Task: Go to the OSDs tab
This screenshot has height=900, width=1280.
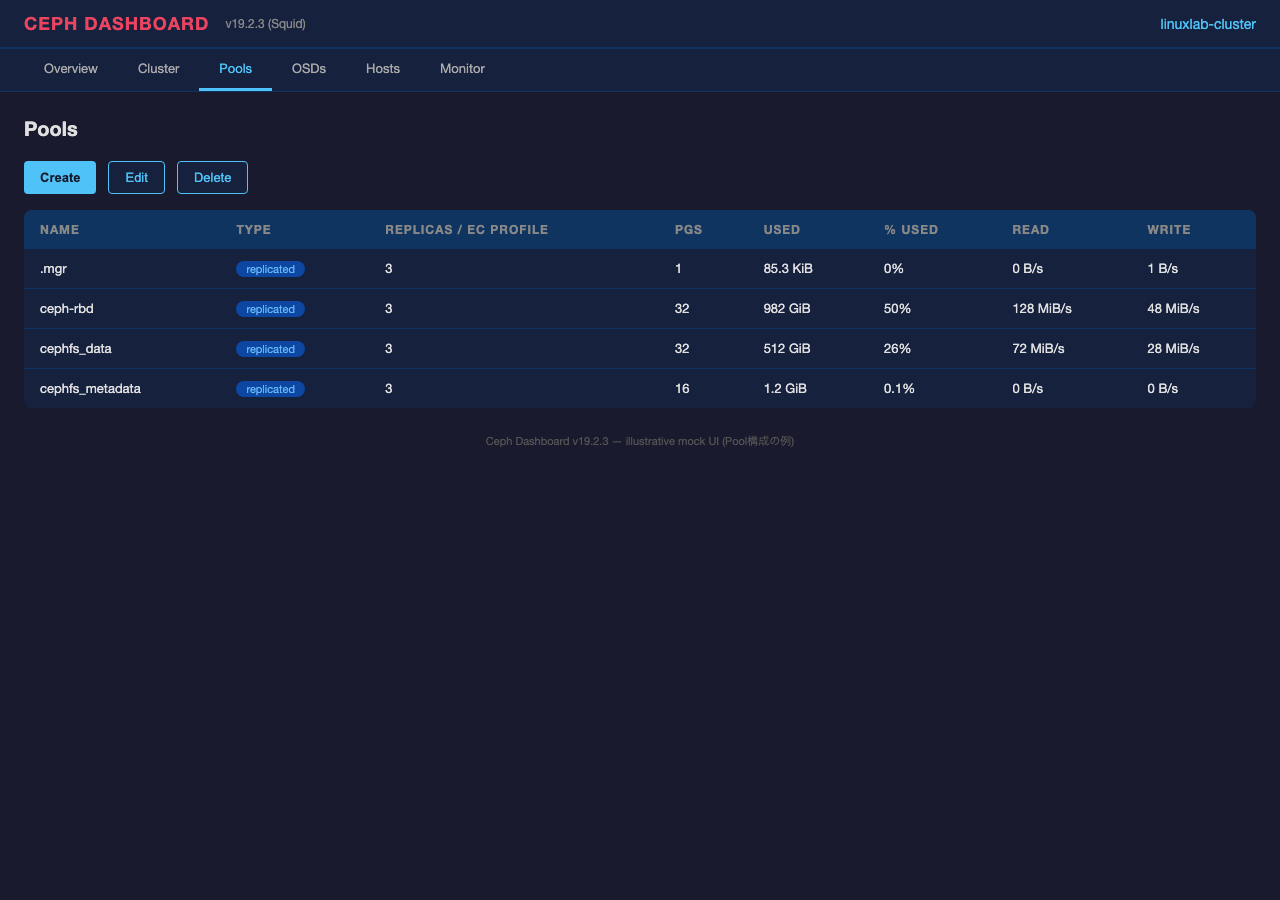Action: point(309,69)
